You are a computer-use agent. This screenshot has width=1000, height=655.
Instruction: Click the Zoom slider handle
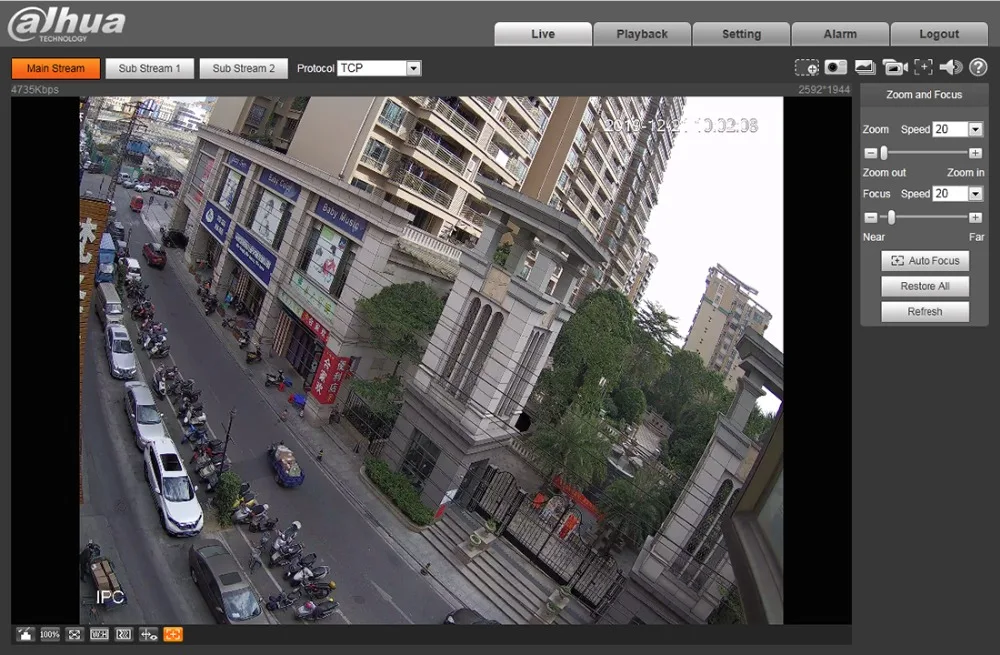click(x=884, y=153)
